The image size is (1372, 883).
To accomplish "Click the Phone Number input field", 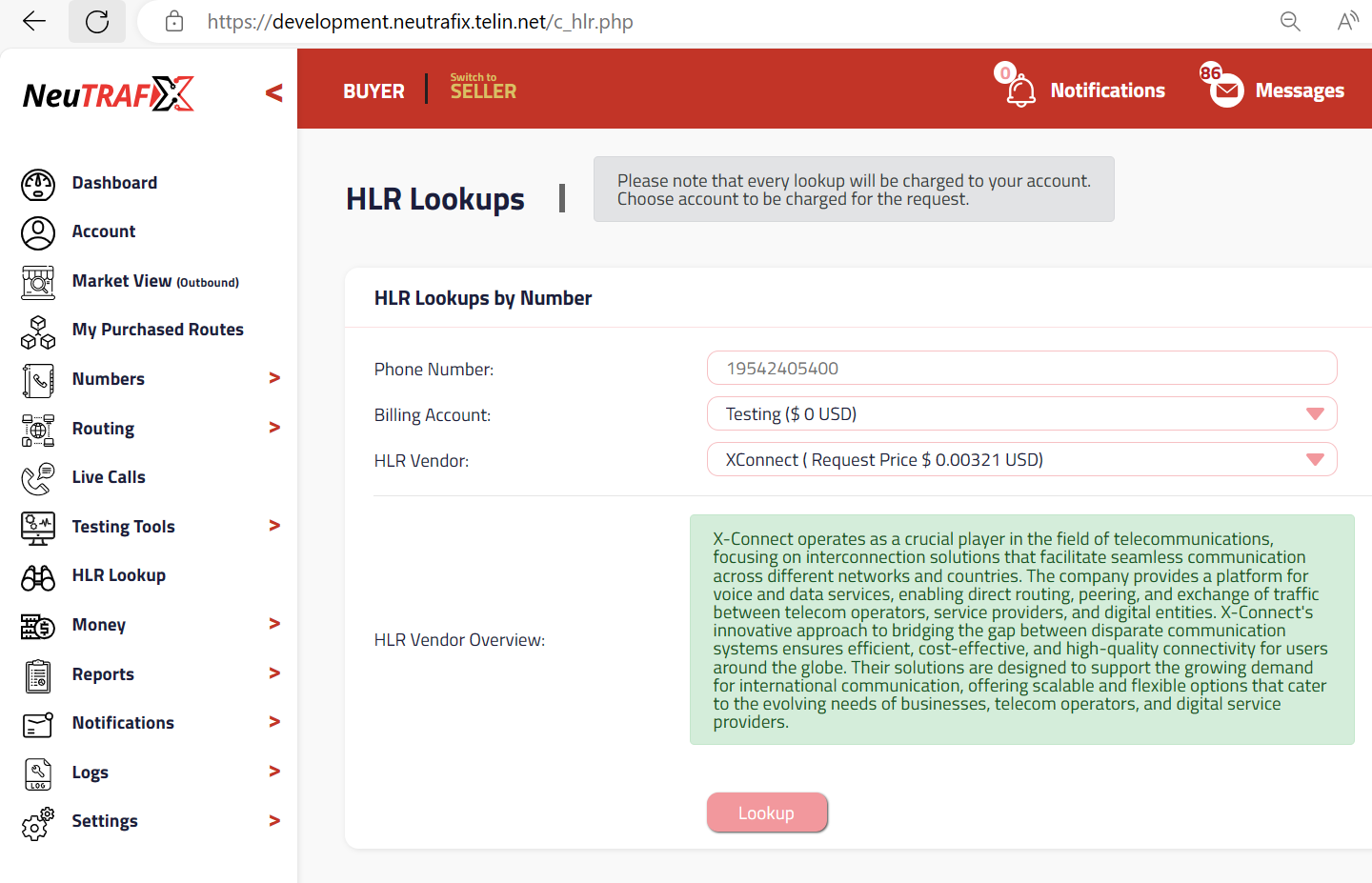I will point(1021,369).
